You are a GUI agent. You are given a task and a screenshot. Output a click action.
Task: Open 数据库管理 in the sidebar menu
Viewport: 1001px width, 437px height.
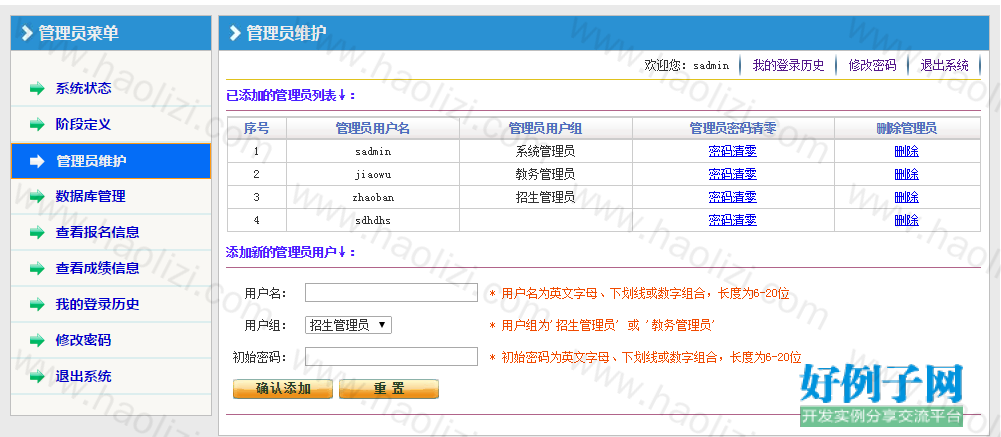point(91,196)
